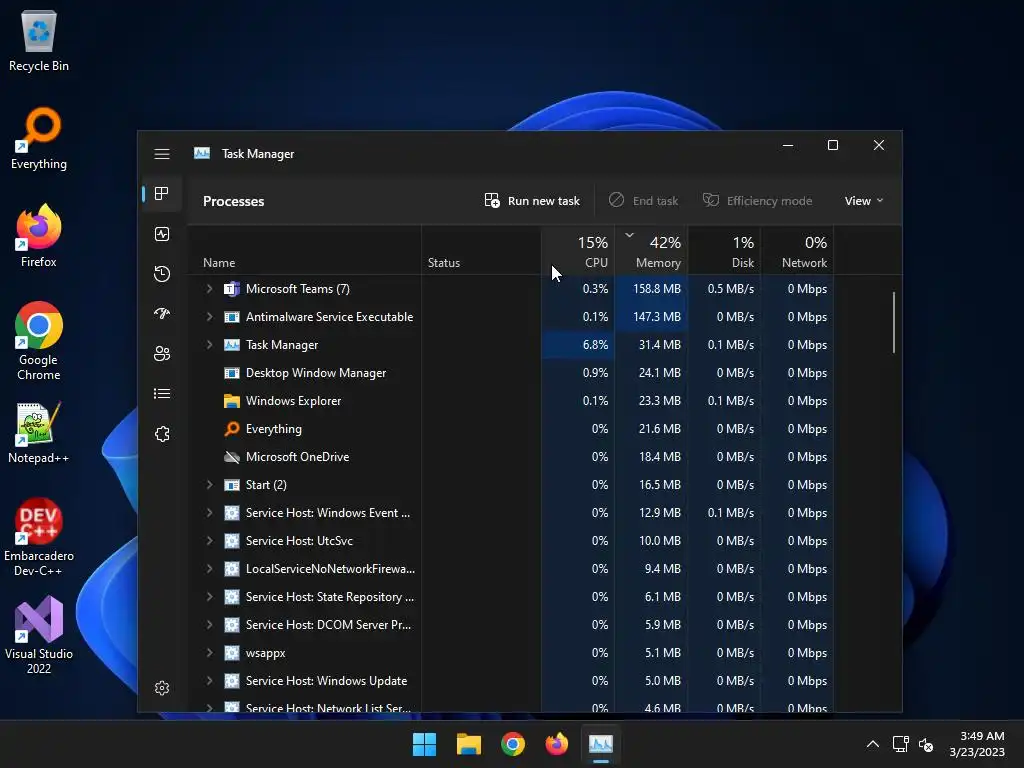The height and width of the screenshot is (768, 1024).
Task: Open the Details sidebar icon
Action: coord(162,393)
